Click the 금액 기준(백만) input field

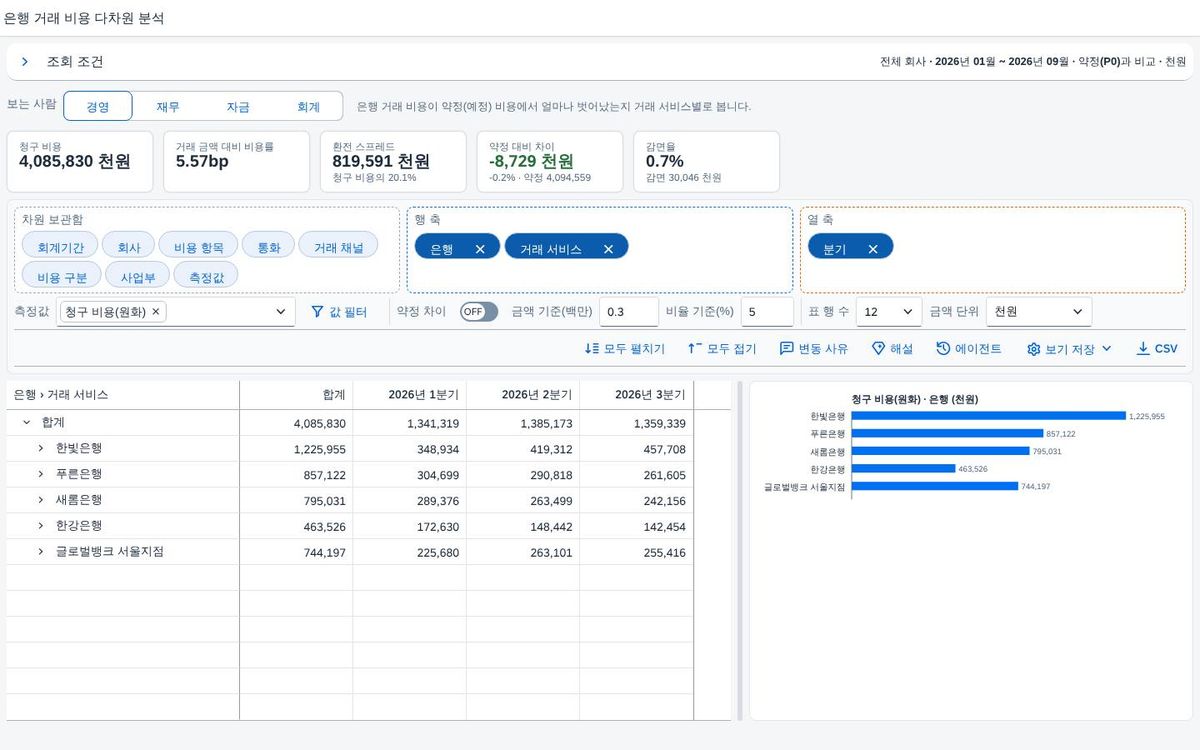(x=629, y=312)
